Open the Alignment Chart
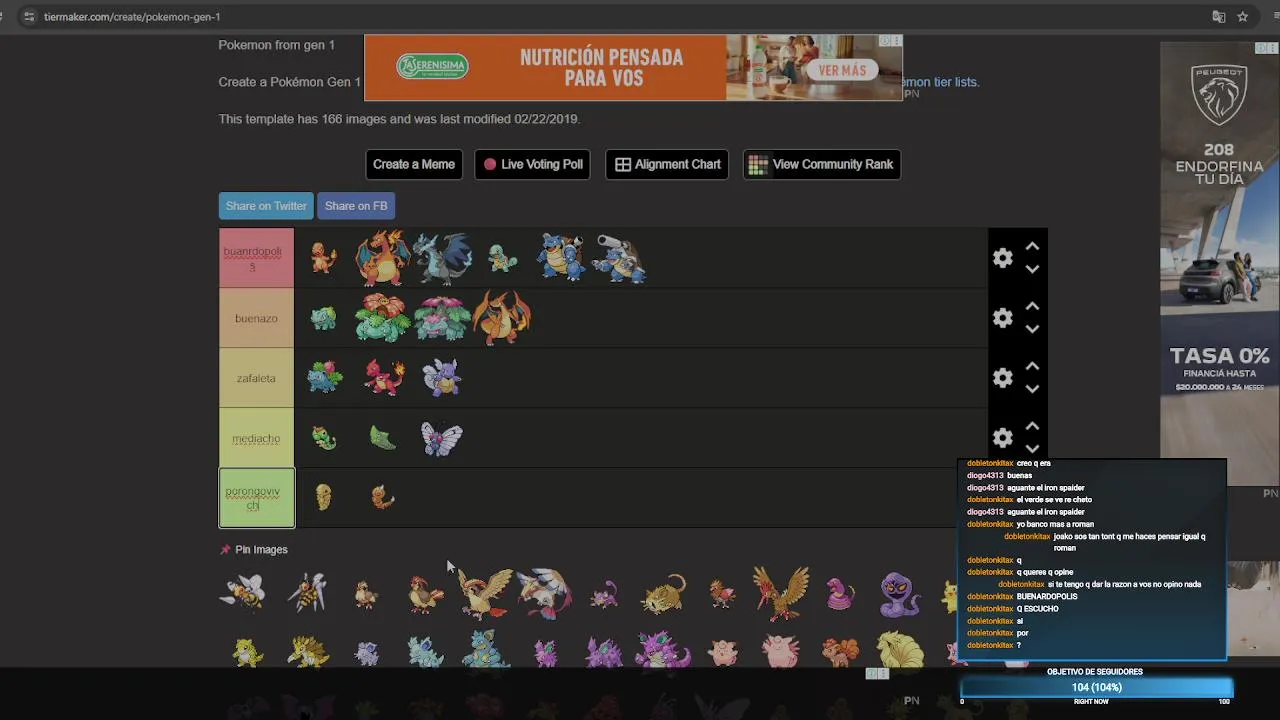This screenshot has width=1280, height=720. (667, 164)
